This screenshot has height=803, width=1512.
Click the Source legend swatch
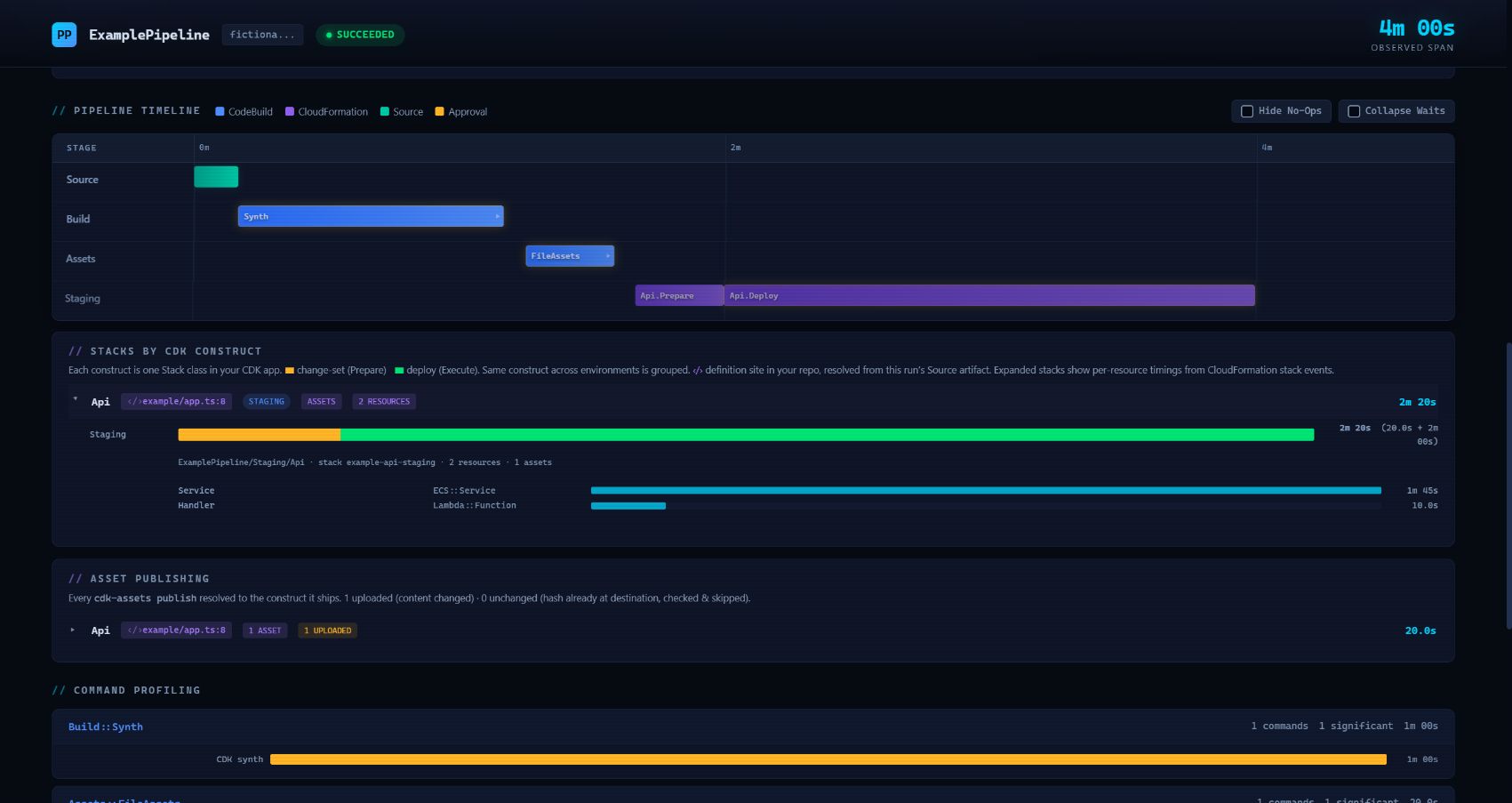point(385,111)
